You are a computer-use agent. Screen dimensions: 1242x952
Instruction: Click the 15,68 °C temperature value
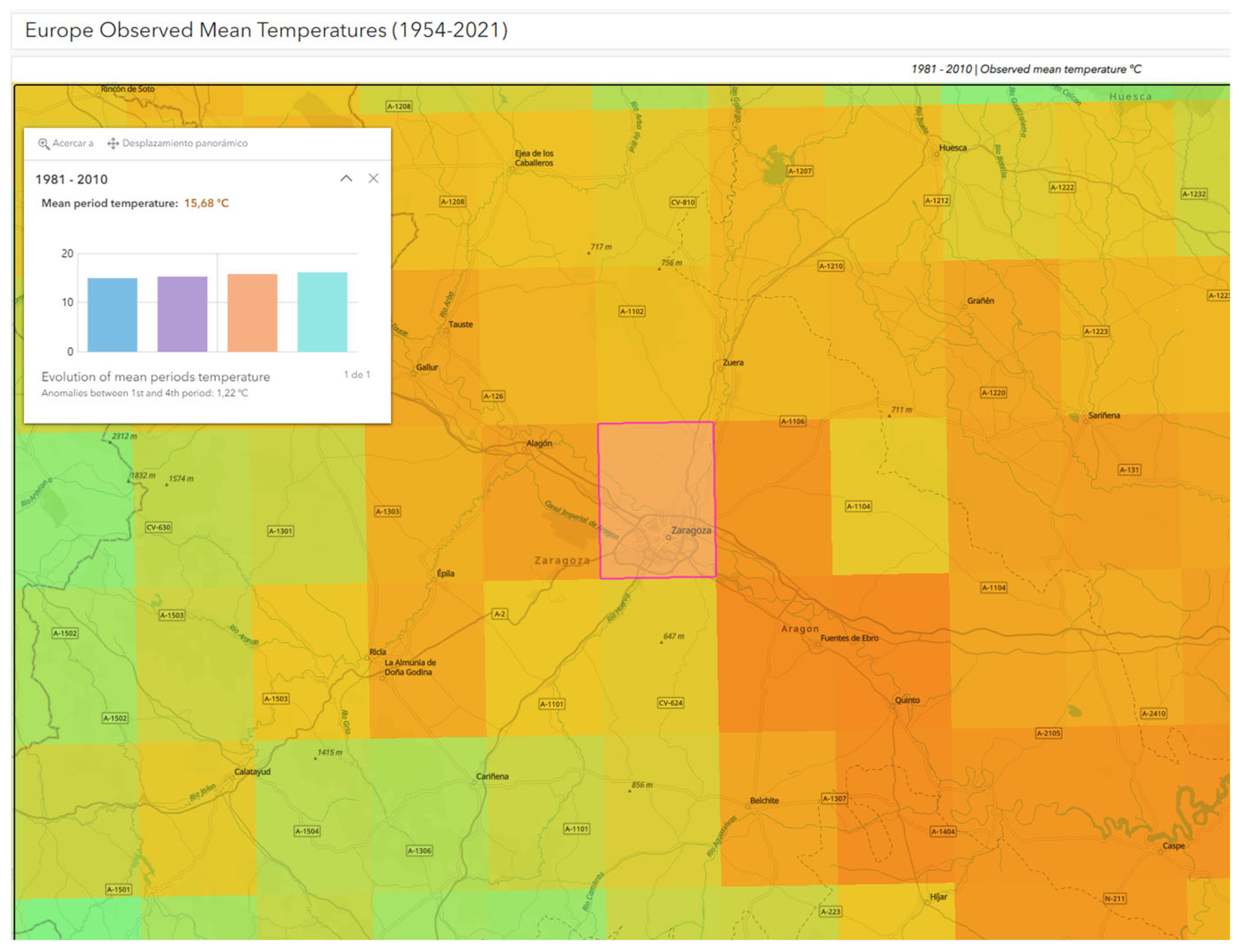pyautogui.click(x=206, y=203)
